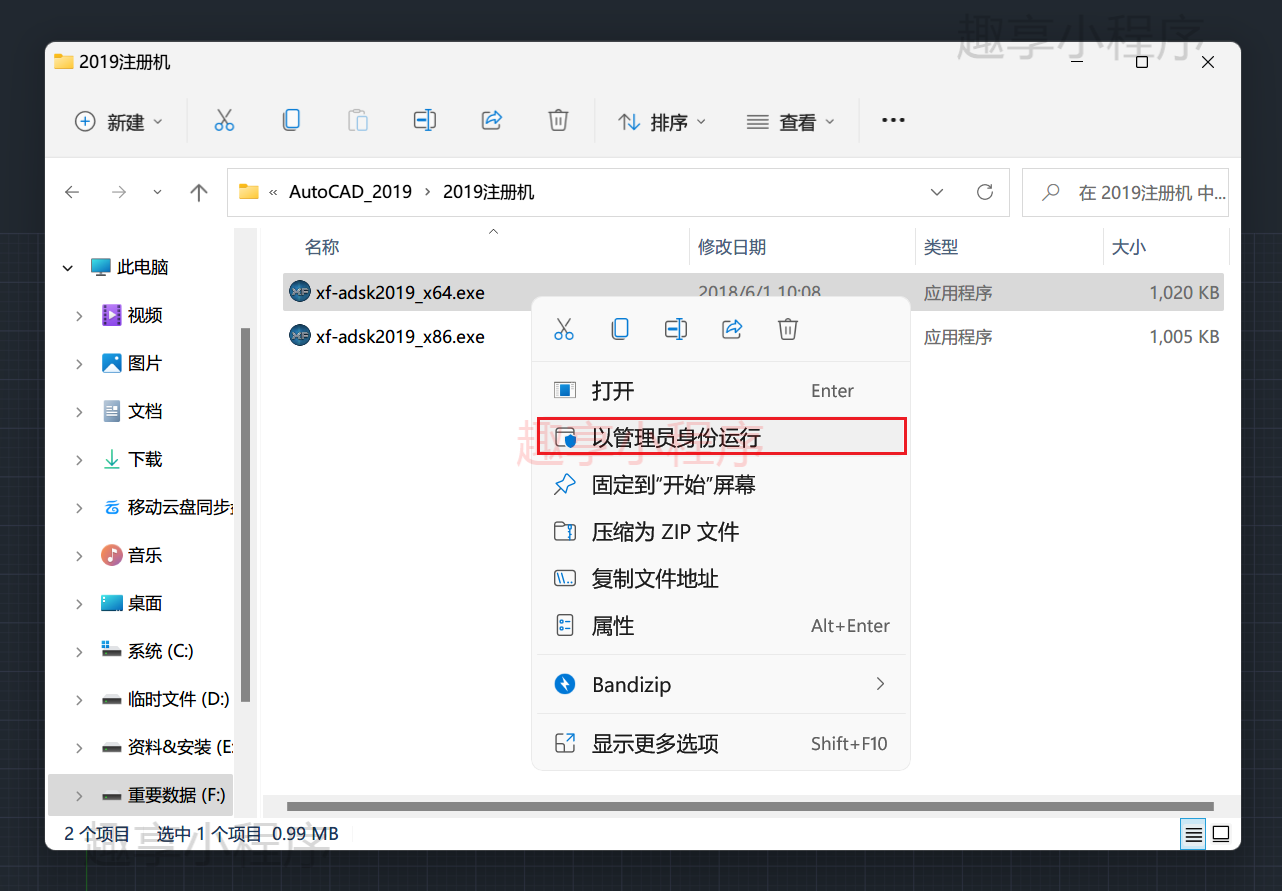Click the Share icon in the context menu
This screenshot has height=891, width=1282.
(732, 329)
